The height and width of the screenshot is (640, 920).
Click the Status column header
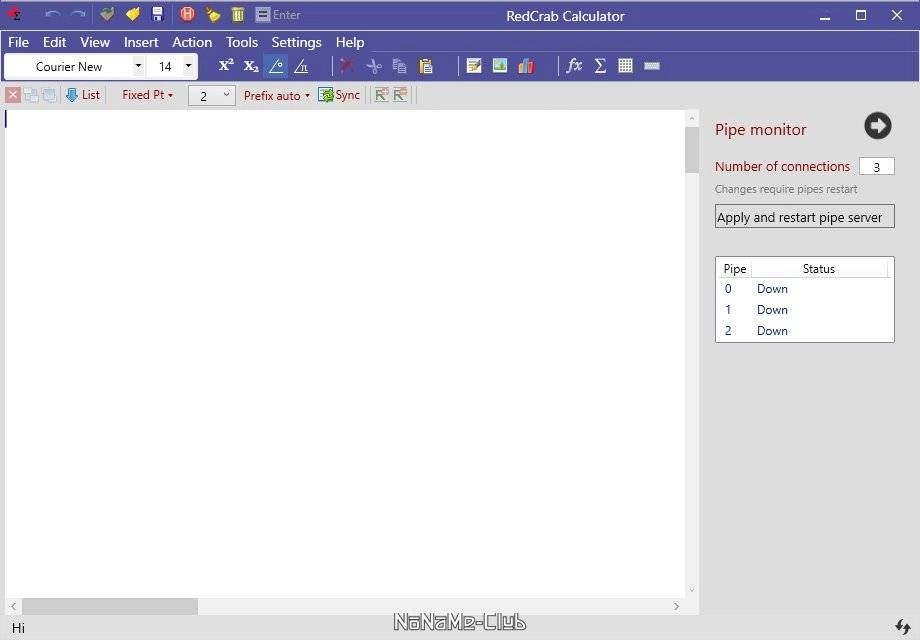coord(819,269)
